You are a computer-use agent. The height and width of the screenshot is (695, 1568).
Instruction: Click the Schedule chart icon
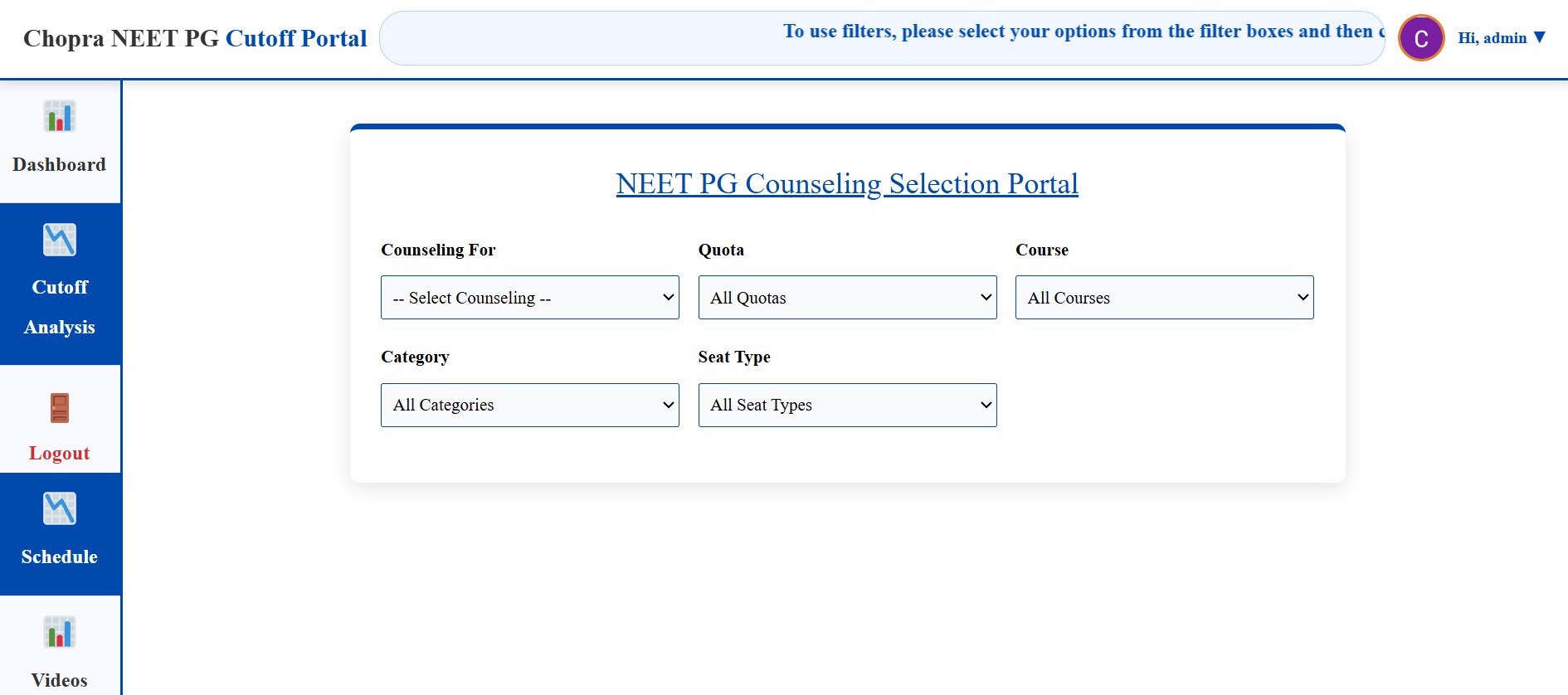pyautogui.click(x=60, y=508)
